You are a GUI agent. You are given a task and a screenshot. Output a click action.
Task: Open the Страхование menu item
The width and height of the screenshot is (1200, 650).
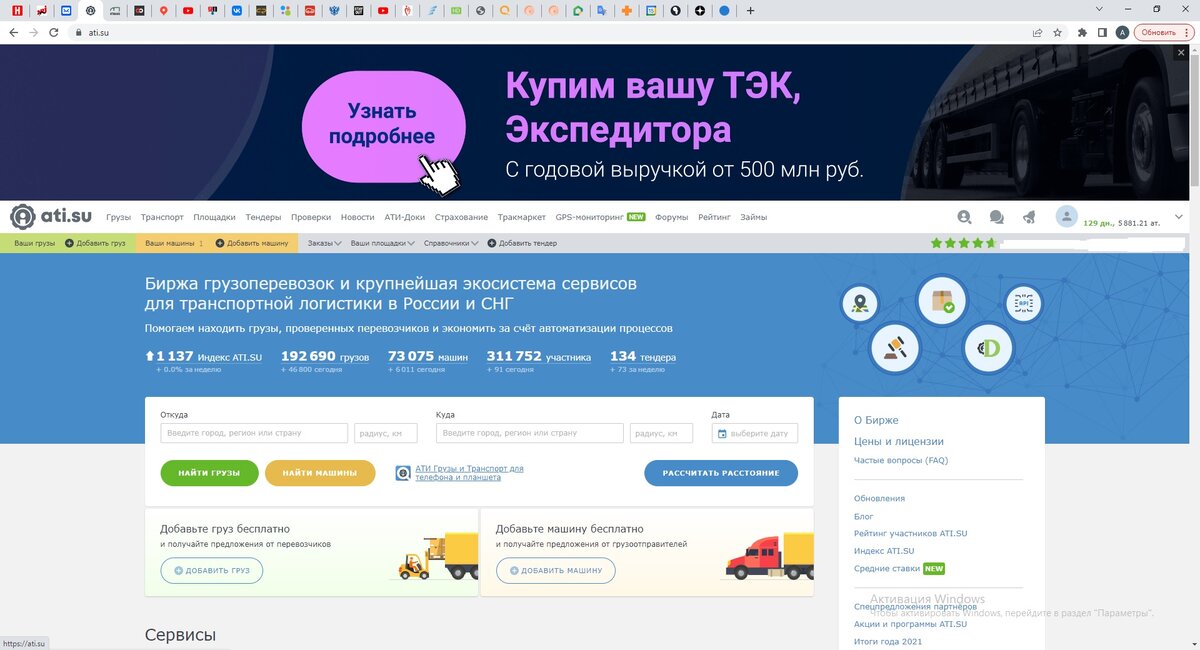[462, 217]
